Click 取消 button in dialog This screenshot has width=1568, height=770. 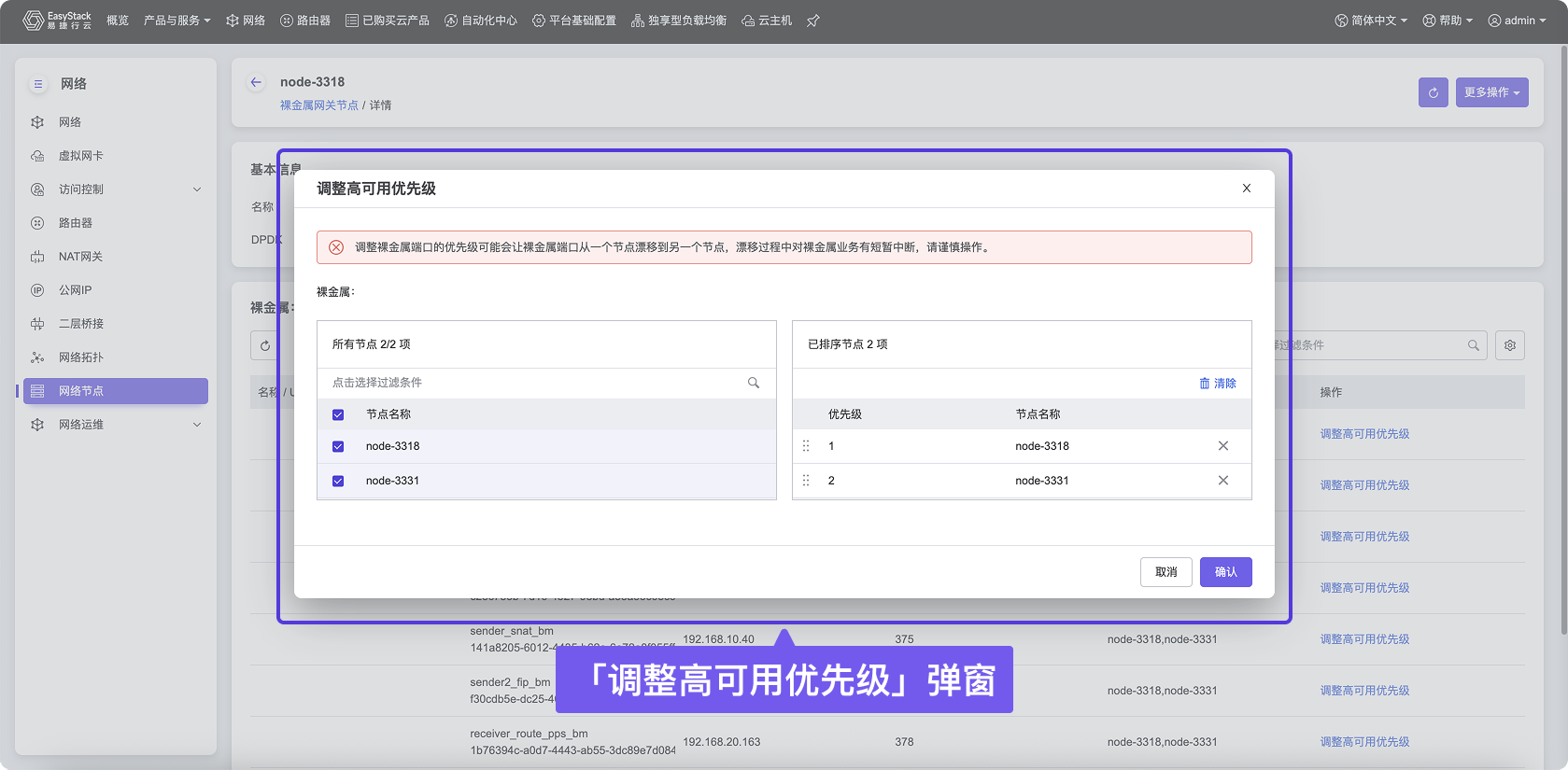click(x=1166, y=572)
